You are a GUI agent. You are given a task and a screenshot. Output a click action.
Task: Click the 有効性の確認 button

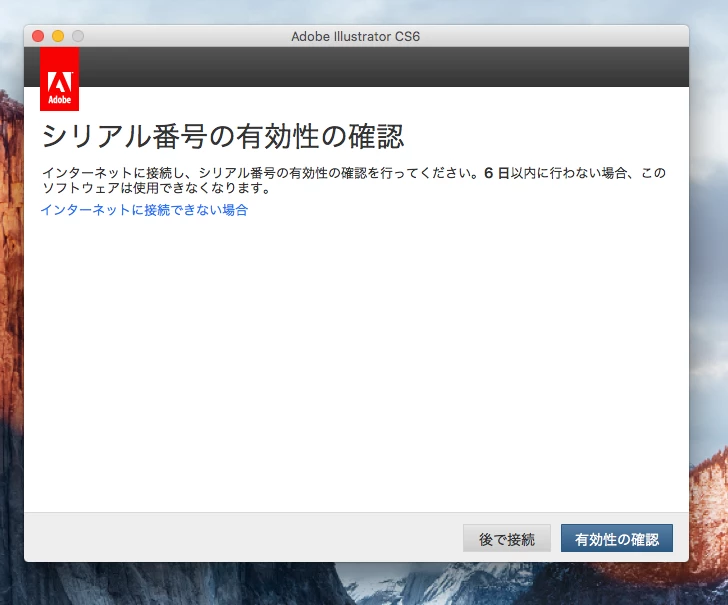(617, 538)
